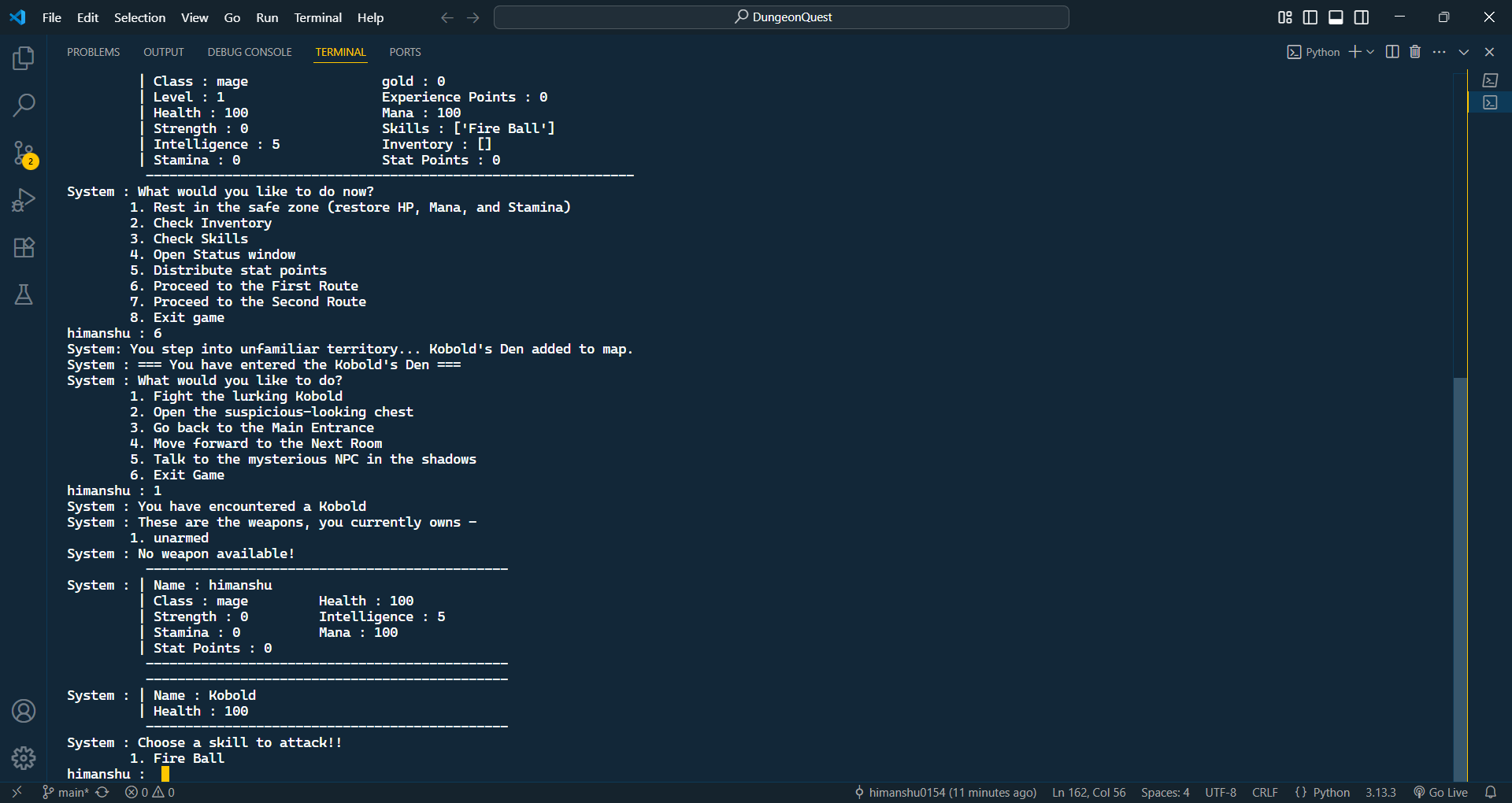Go forward with the right arrow
The height and width of the screenshot is (803, 1512).
point(473,17)
